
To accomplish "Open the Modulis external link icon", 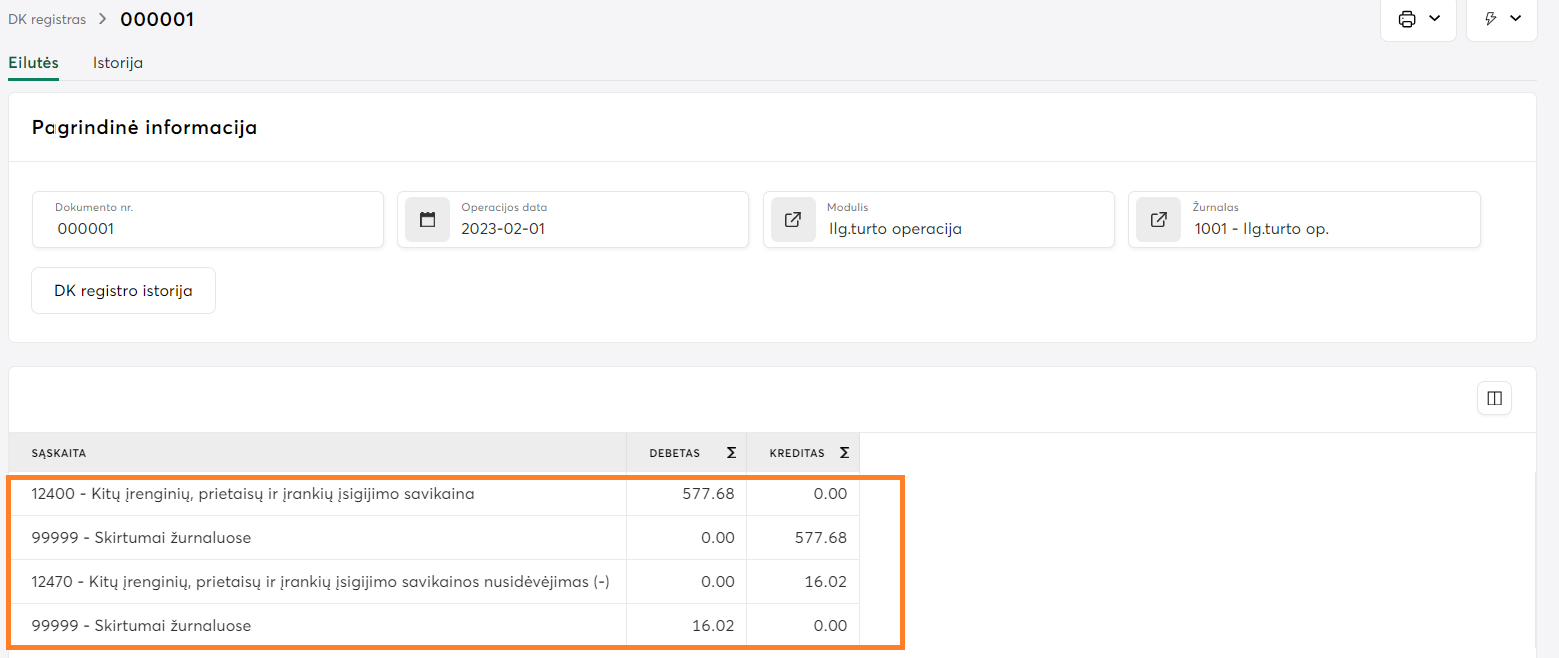I will coord(793,220).
